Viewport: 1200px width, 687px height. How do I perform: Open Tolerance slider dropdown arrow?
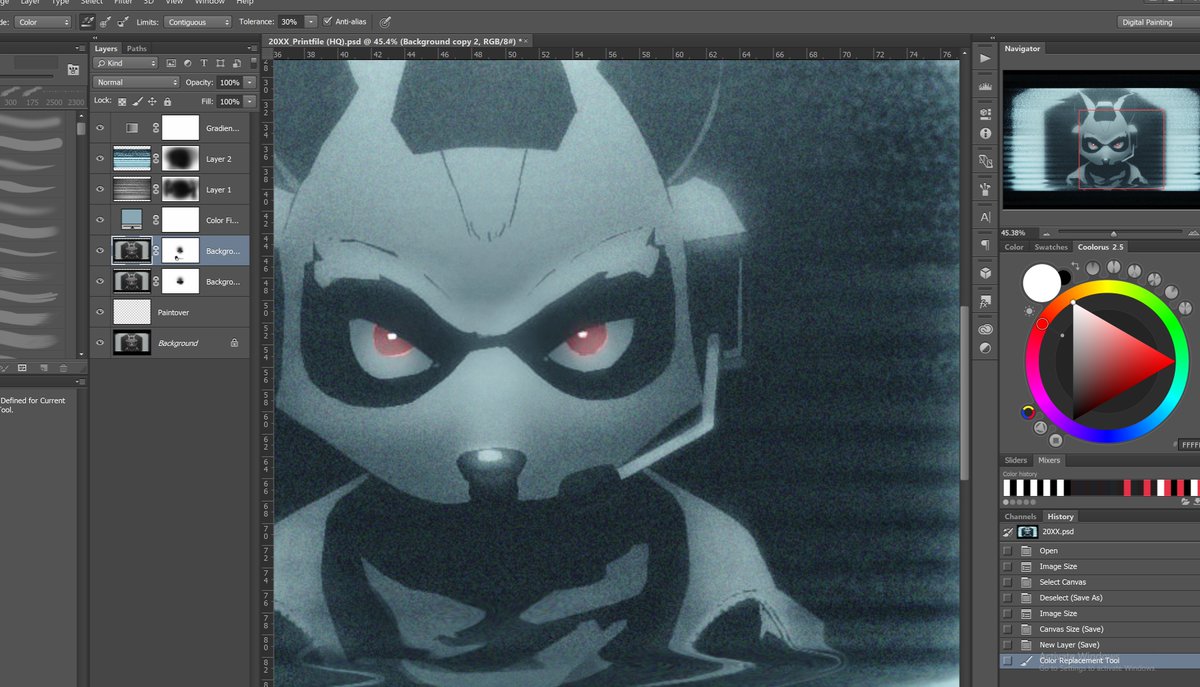[312, 21]
